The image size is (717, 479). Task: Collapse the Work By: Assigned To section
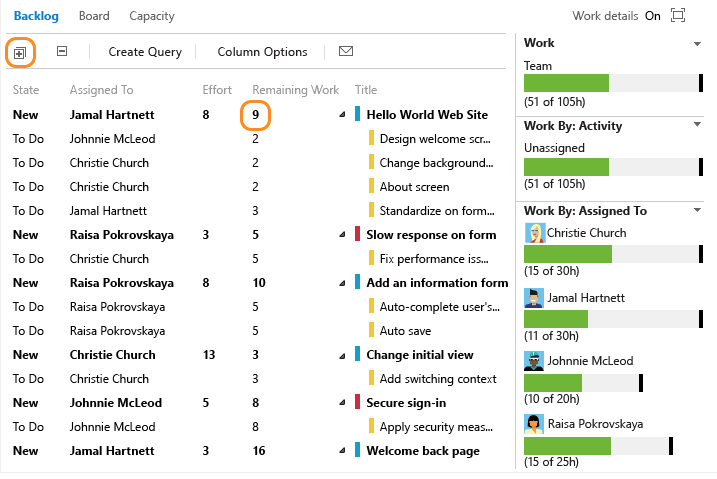697,210
